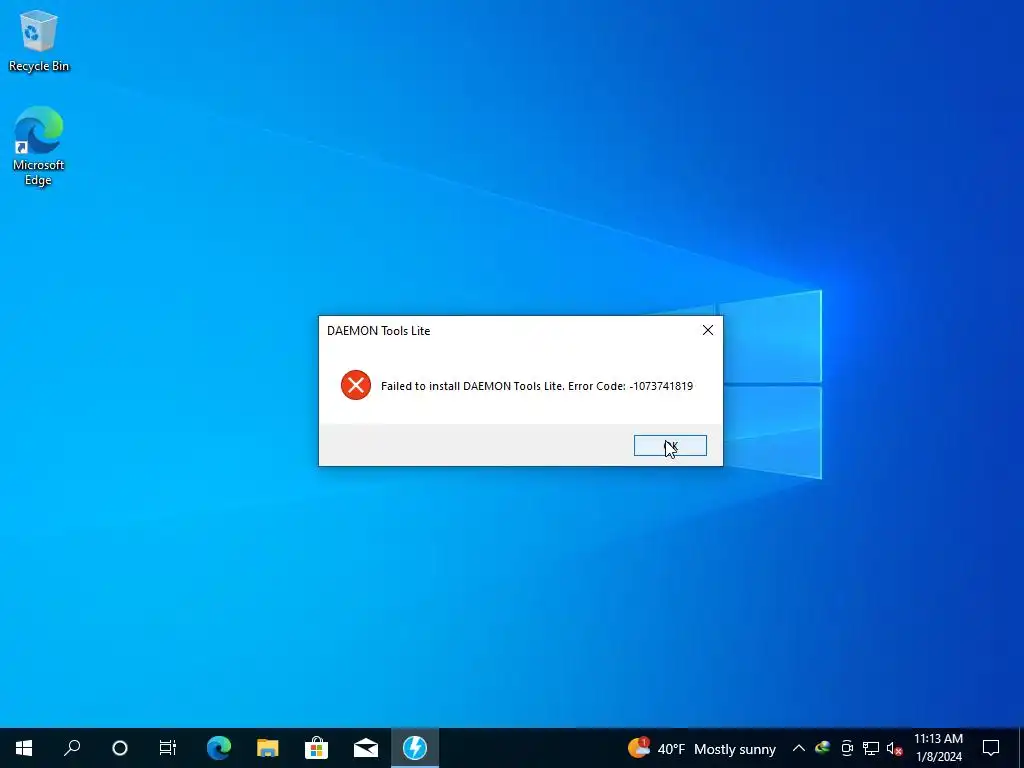Open the weather widget showing 40°F

(x=702, y=748)
